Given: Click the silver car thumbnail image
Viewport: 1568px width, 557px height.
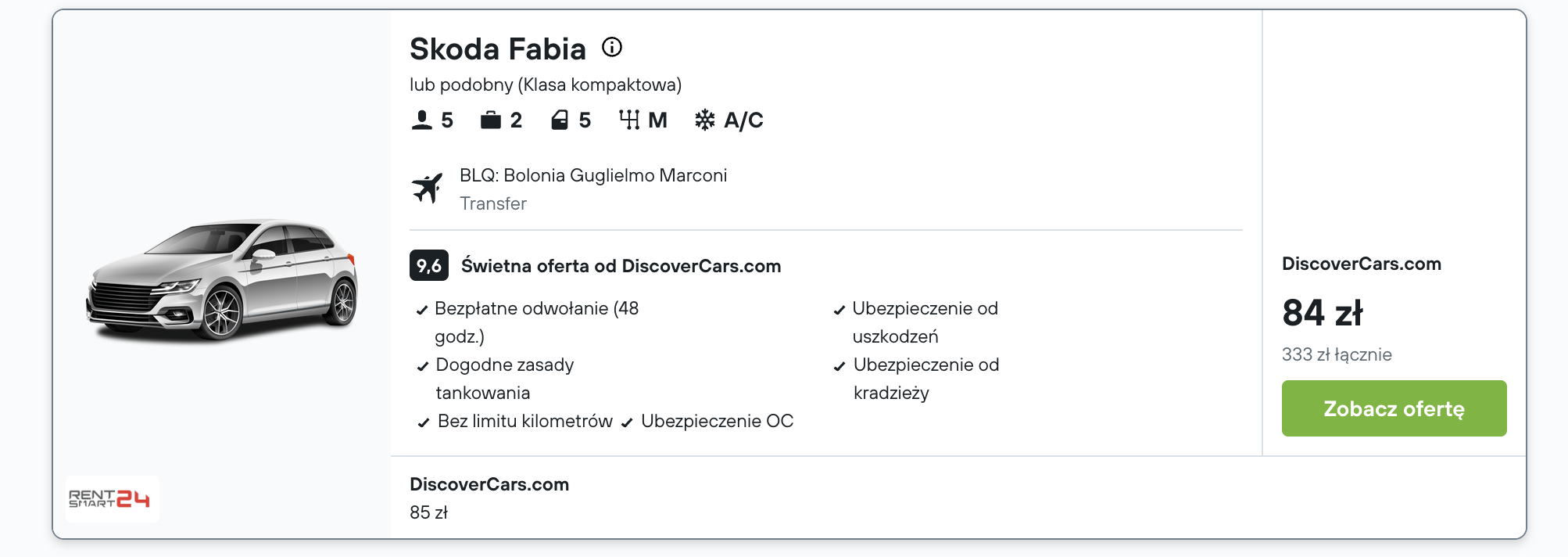Looking at the screenshot, I should point(222,280).
